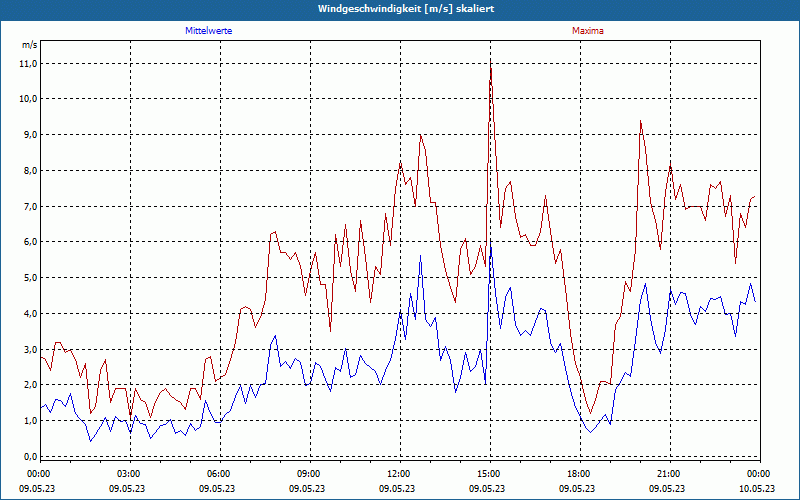Click the red Maxima peak near 20:00
The width and height of the screenshot is (800, 500).
tap(640, 121)
